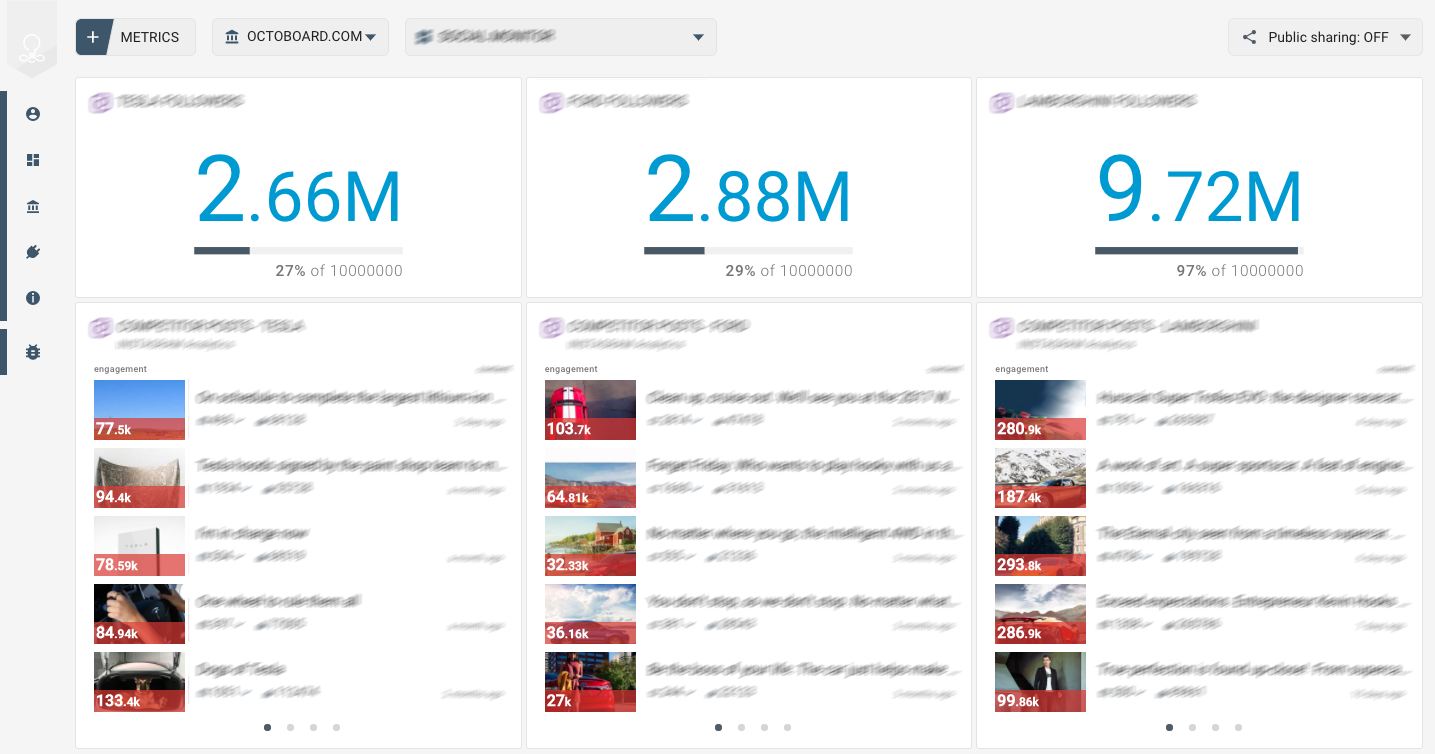This screenshot has width=1435, height=754.
Task: Click 'engagement' label above 77.5k thumbnail
Action: pos(120,369)
